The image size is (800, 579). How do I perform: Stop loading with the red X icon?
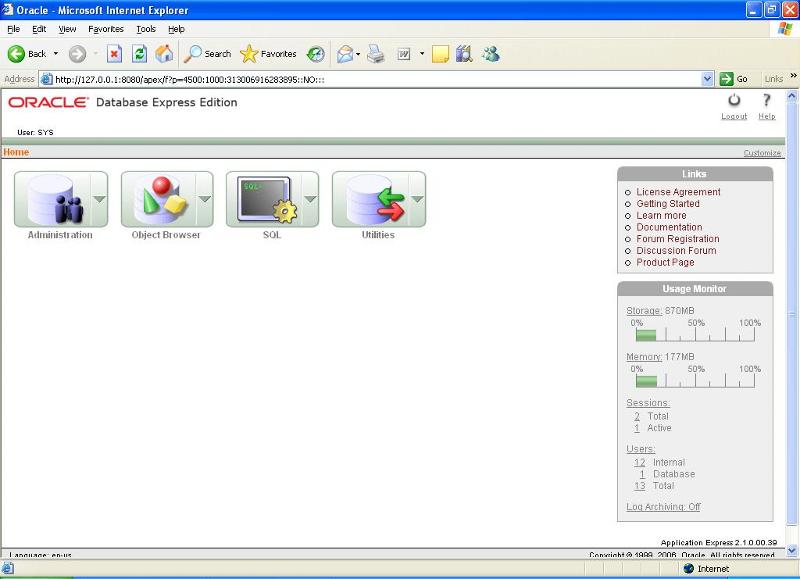pos(114,54)
